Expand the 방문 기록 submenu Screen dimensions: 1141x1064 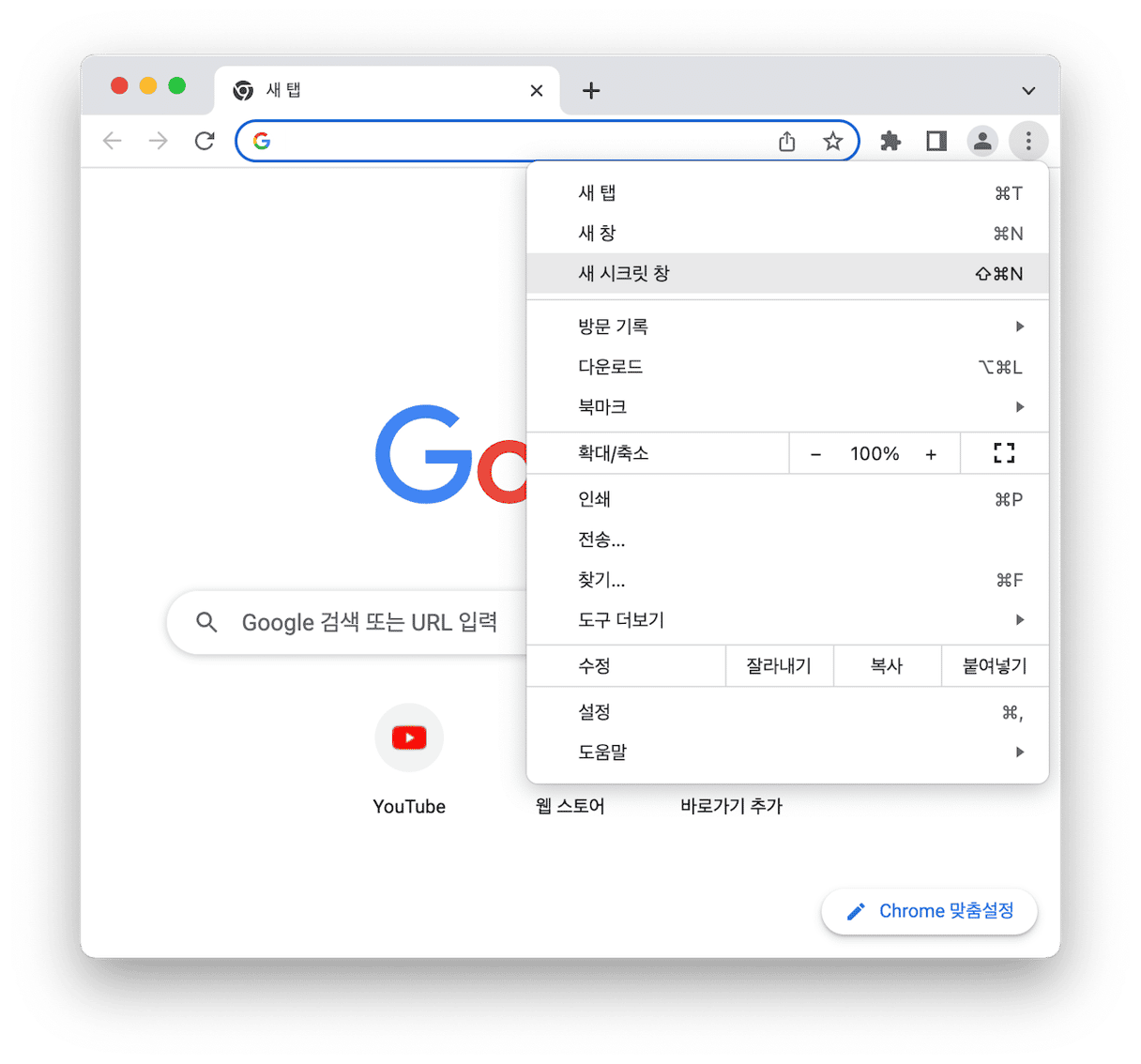point(787,327)
